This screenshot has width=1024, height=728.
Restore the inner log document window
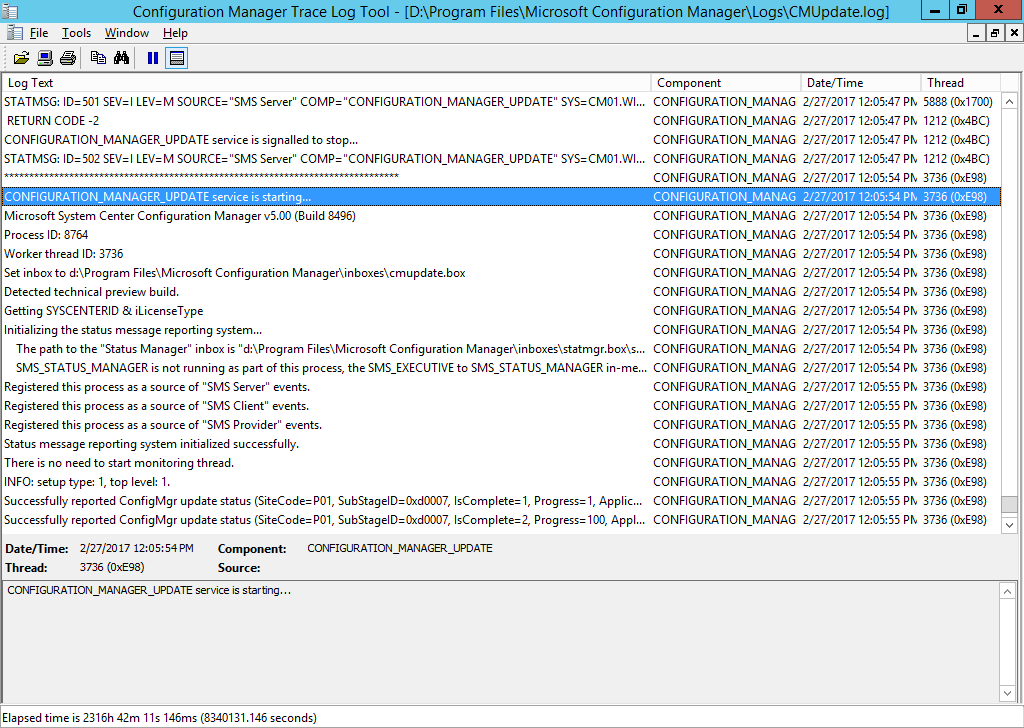point(995,33)
